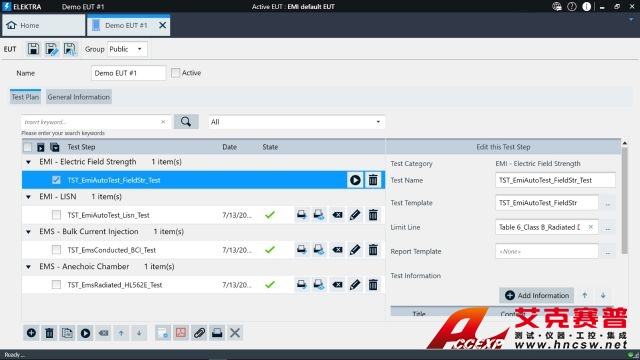
Task: Click the browse button beside Limit Line
Action: coord(608,227)
